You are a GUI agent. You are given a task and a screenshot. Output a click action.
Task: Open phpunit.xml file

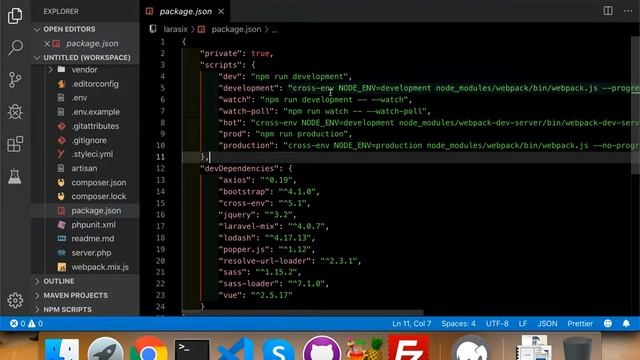pyautogui.click(x=93, y=224)
